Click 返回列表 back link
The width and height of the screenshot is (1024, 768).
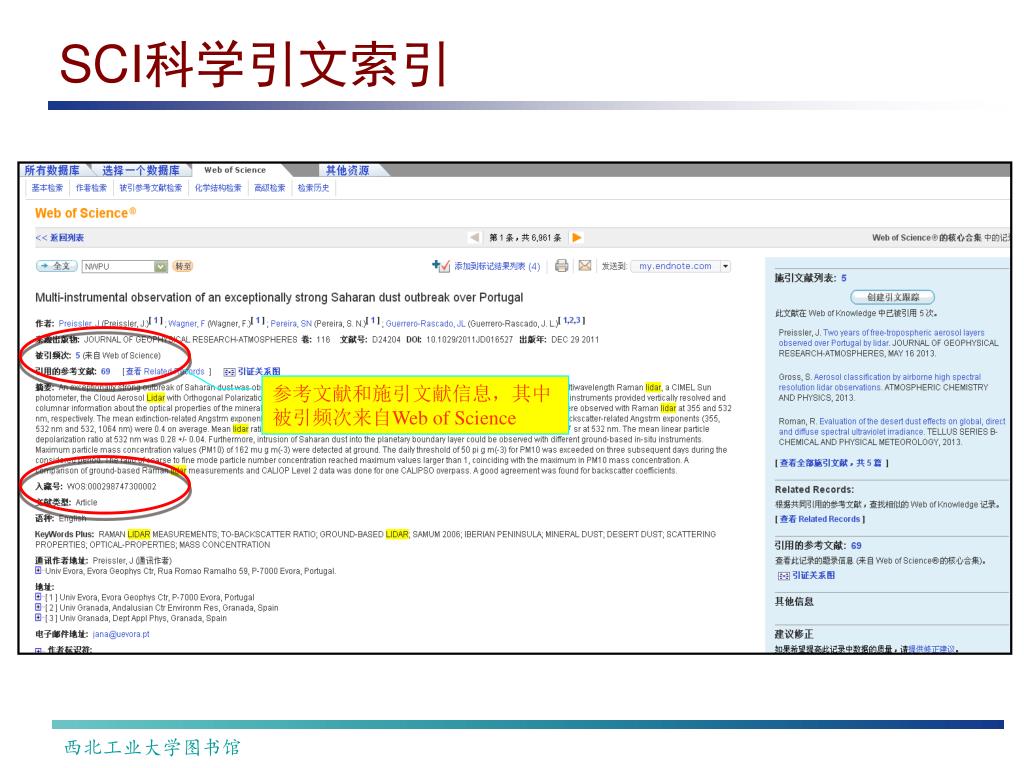[59, 238]
